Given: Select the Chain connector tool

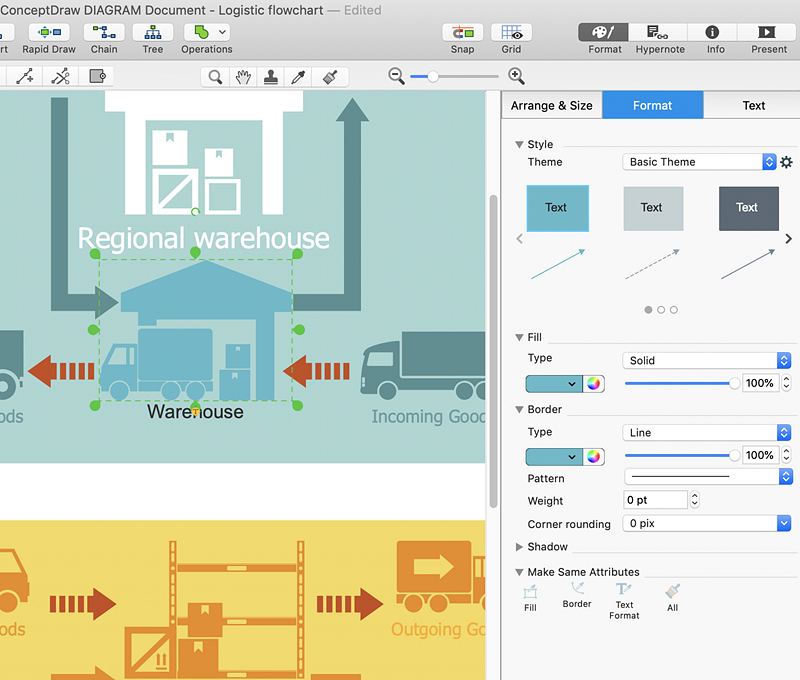Looking at the screenshot, I should click(104, 33).
